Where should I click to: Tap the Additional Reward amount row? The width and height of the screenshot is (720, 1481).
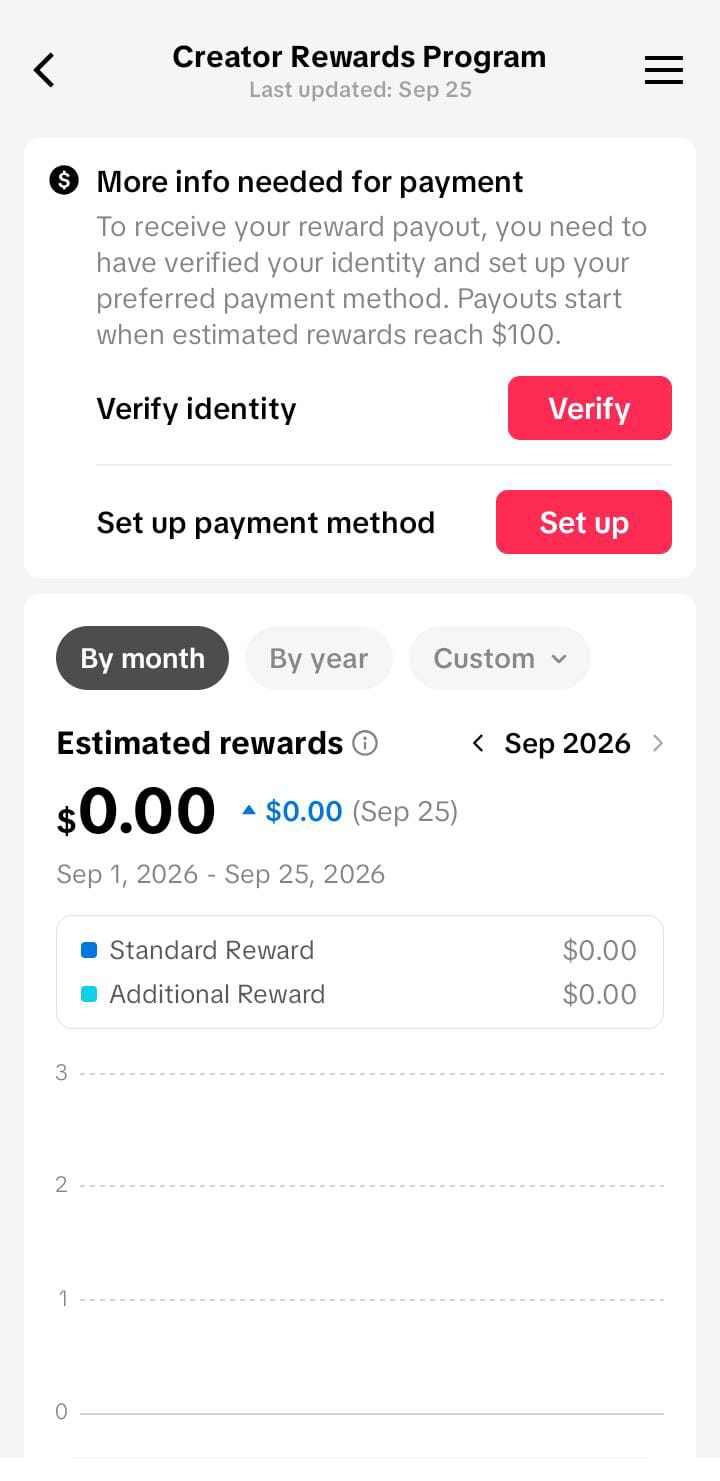[360, 994]
